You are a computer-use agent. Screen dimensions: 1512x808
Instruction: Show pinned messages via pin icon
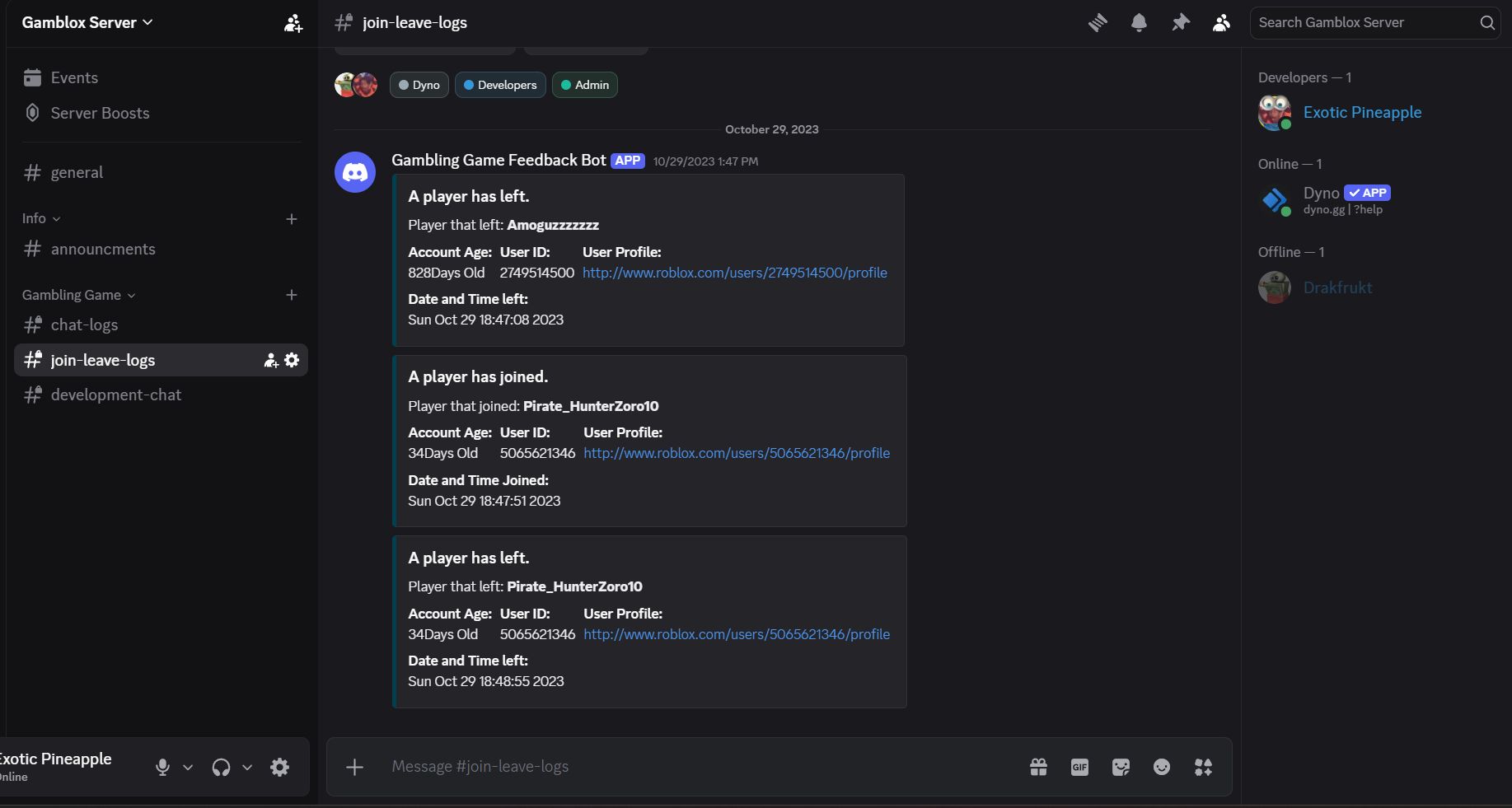1181,23
